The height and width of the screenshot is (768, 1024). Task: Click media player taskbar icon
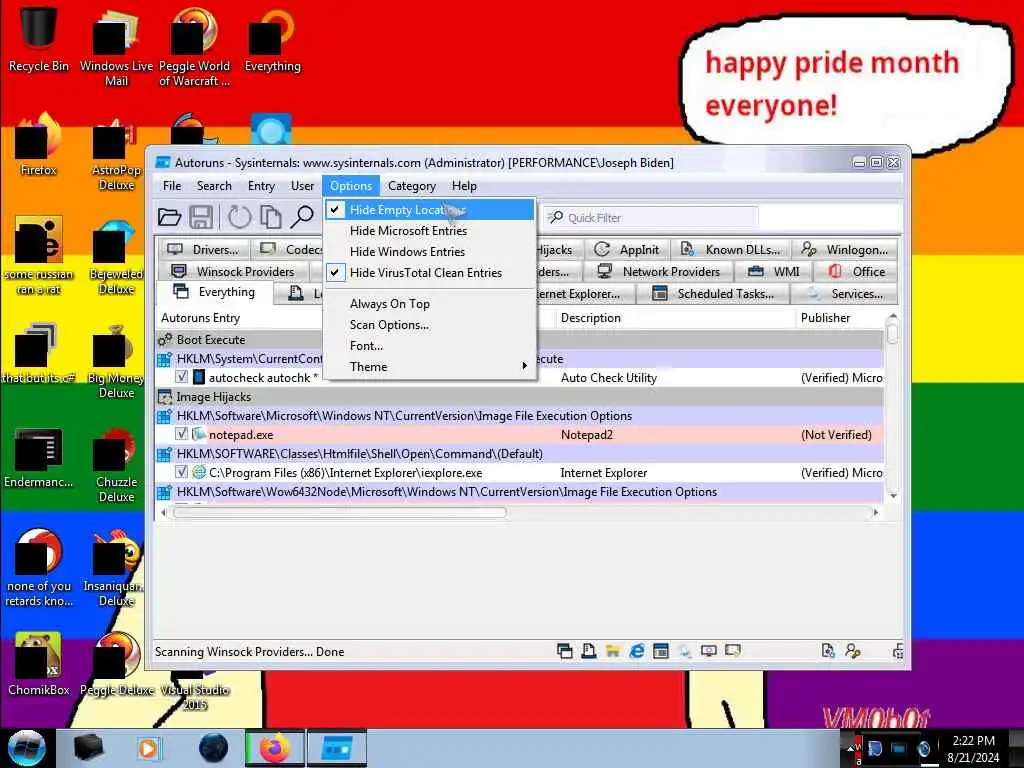(x=149, y=748)
